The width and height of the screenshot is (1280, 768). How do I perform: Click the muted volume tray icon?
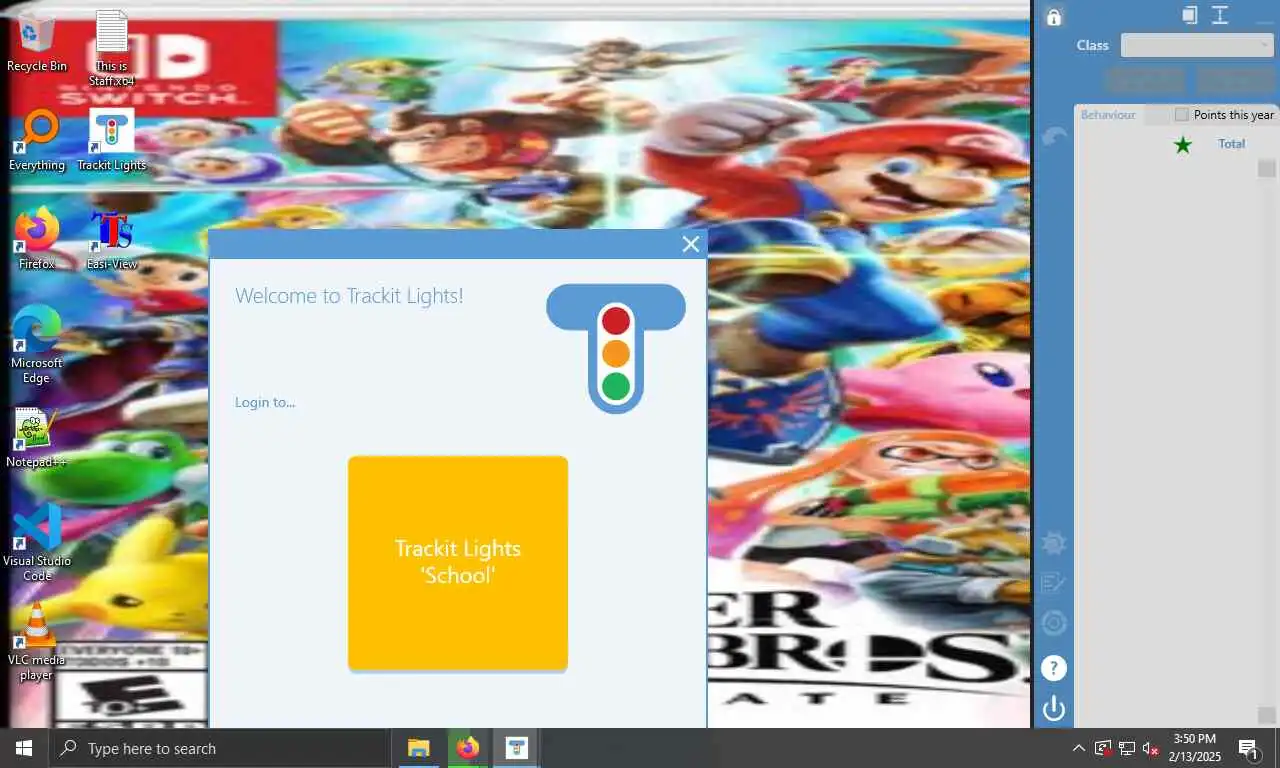[1151, 748]
